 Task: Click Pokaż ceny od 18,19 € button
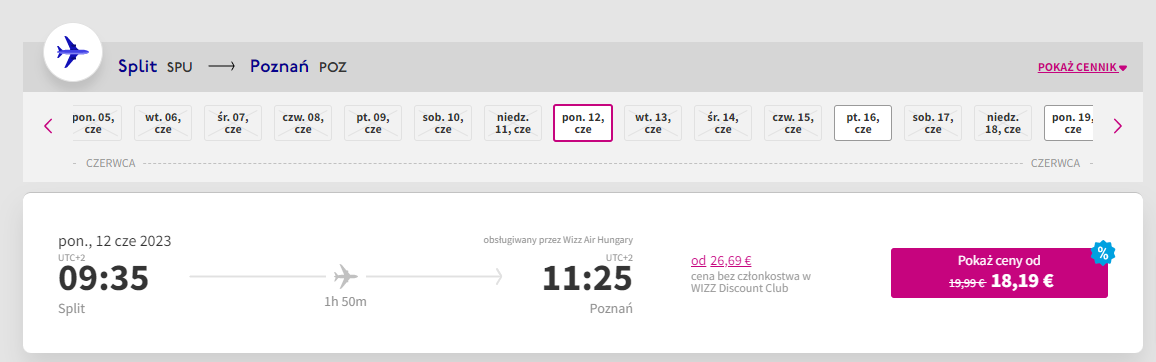[999, 273]
